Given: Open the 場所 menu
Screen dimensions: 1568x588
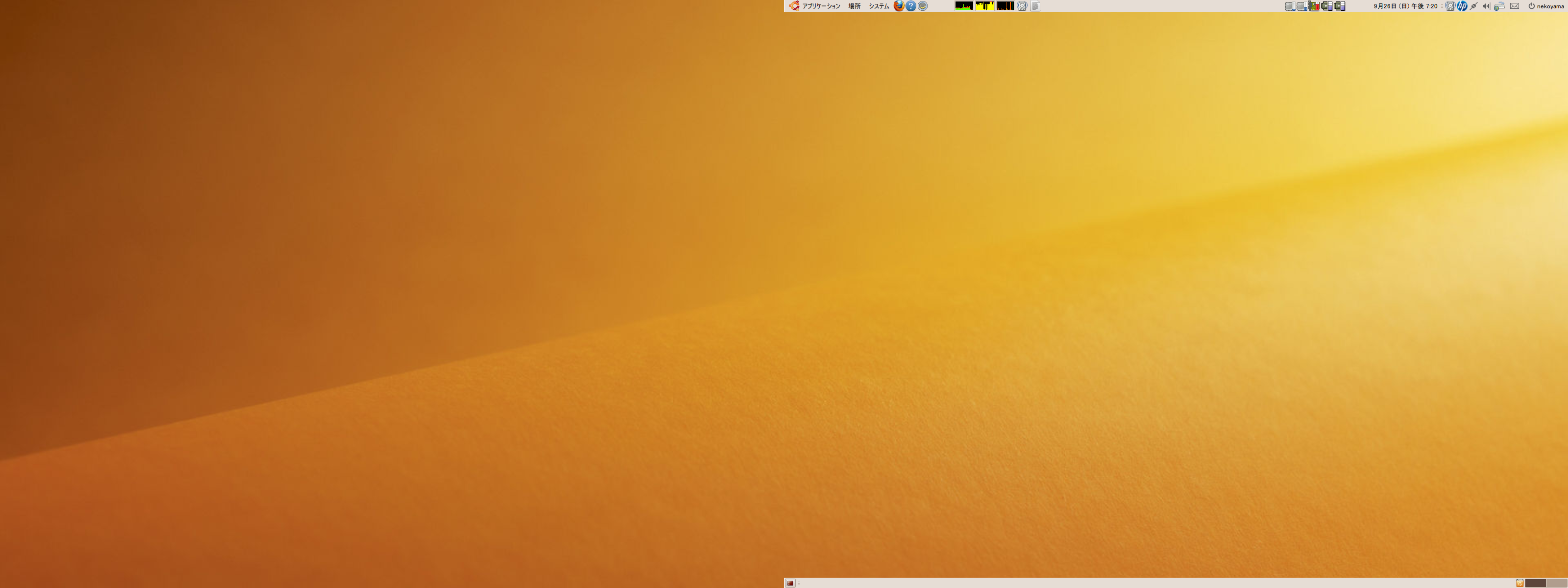Looking at the screenshot, I should [x=854, y=6].
